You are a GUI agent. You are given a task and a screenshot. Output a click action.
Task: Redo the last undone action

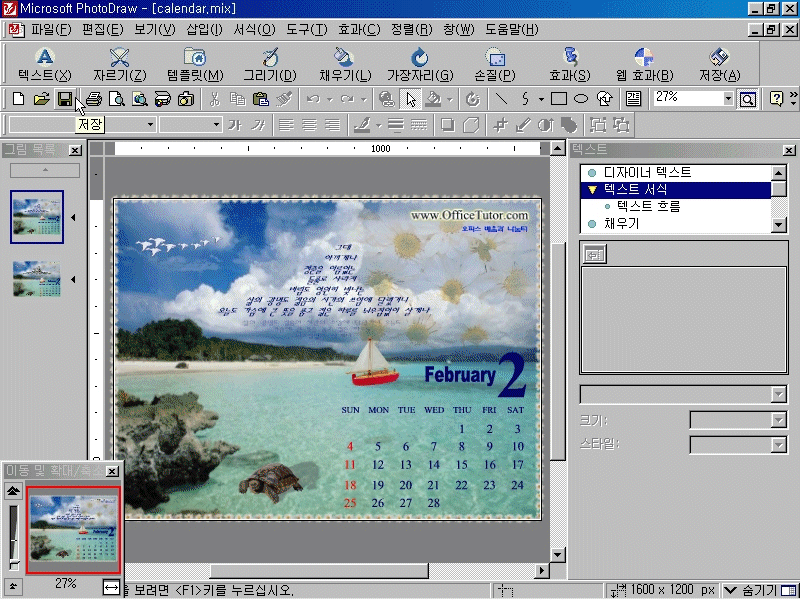click(347, 98)
